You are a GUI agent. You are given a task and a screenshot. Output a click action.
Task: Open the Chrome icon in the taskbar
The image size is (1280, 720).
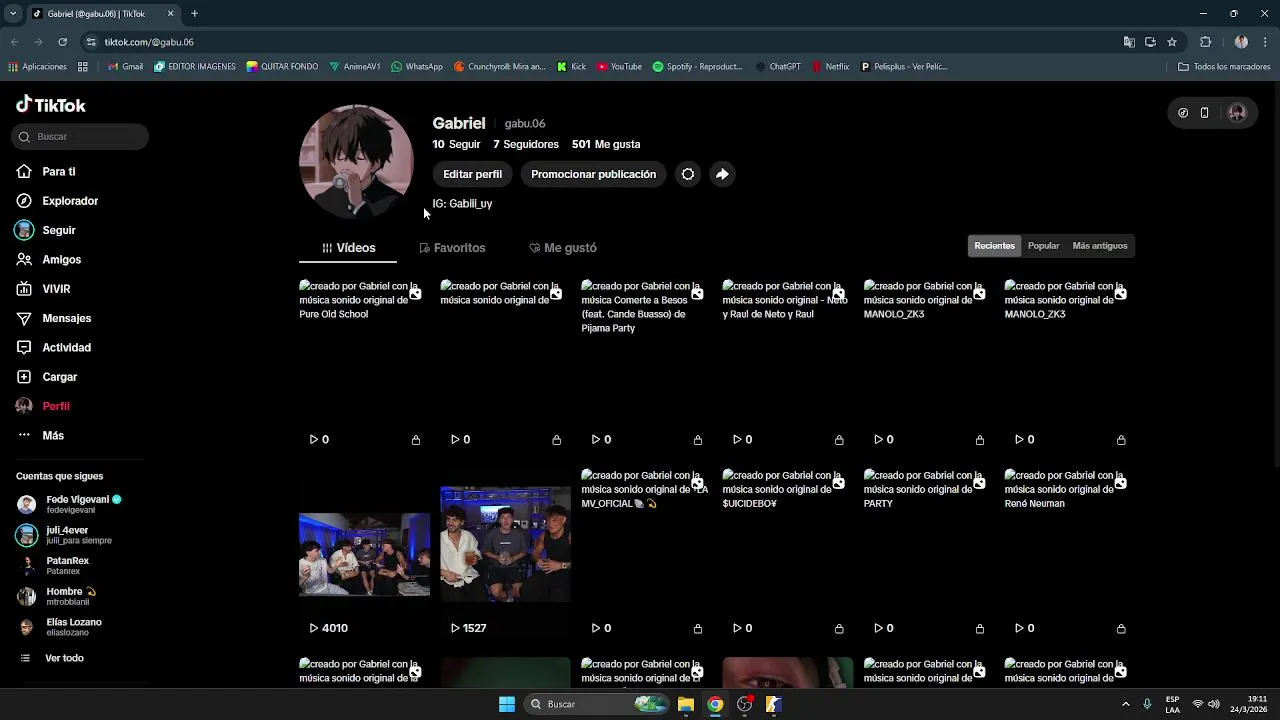pyautogui.click(x=715, y=704)
